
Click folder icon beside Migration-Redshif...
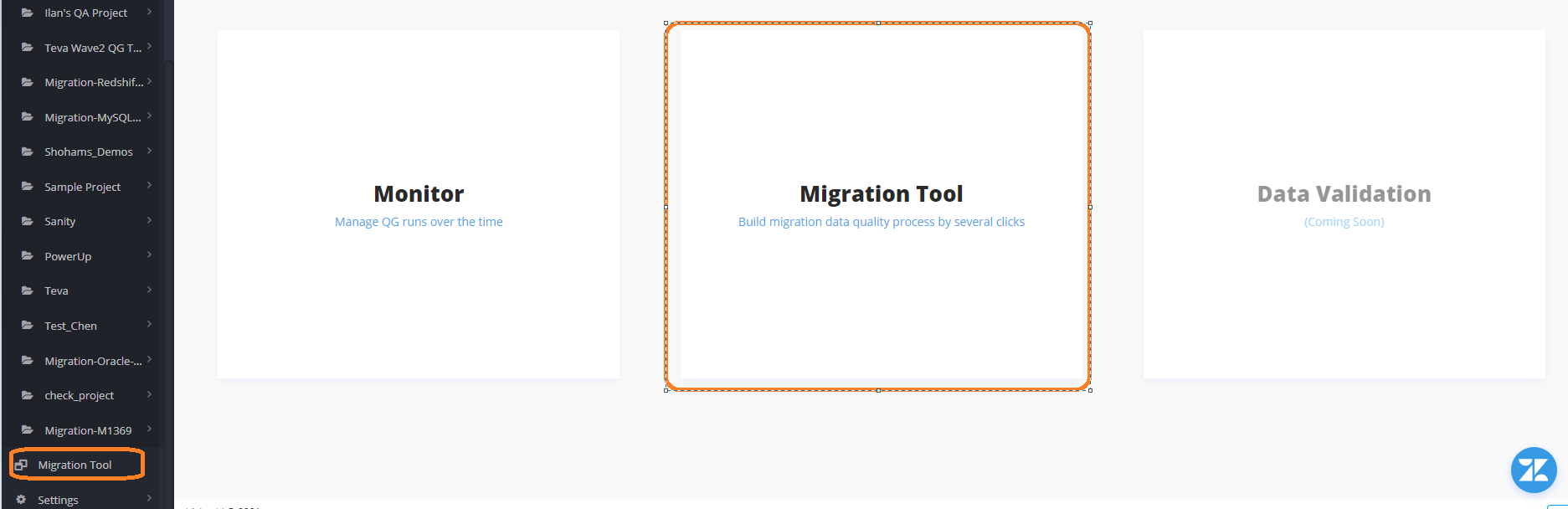[x=28, y=82]
